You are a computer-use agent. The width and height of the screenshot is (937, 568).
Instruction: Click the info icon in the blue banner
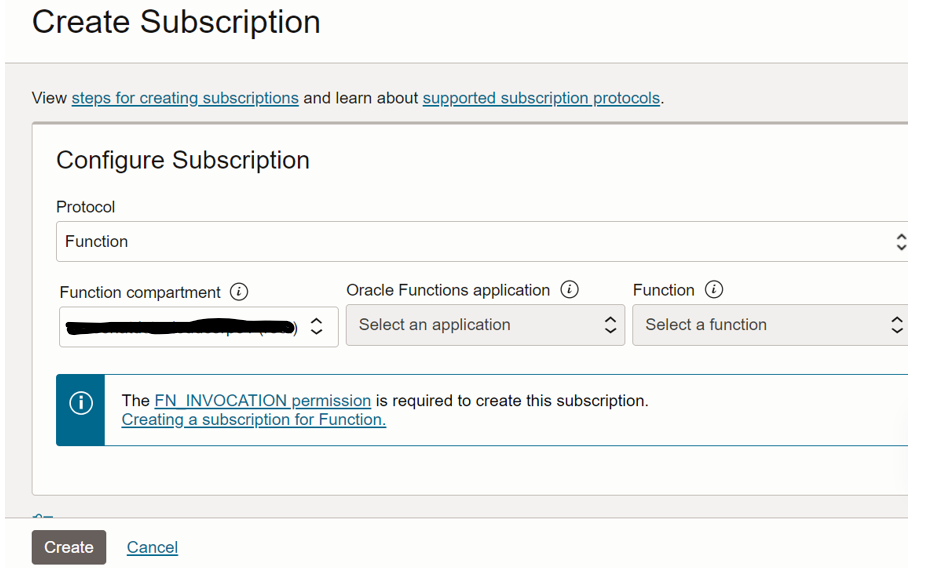coord(80,402)
